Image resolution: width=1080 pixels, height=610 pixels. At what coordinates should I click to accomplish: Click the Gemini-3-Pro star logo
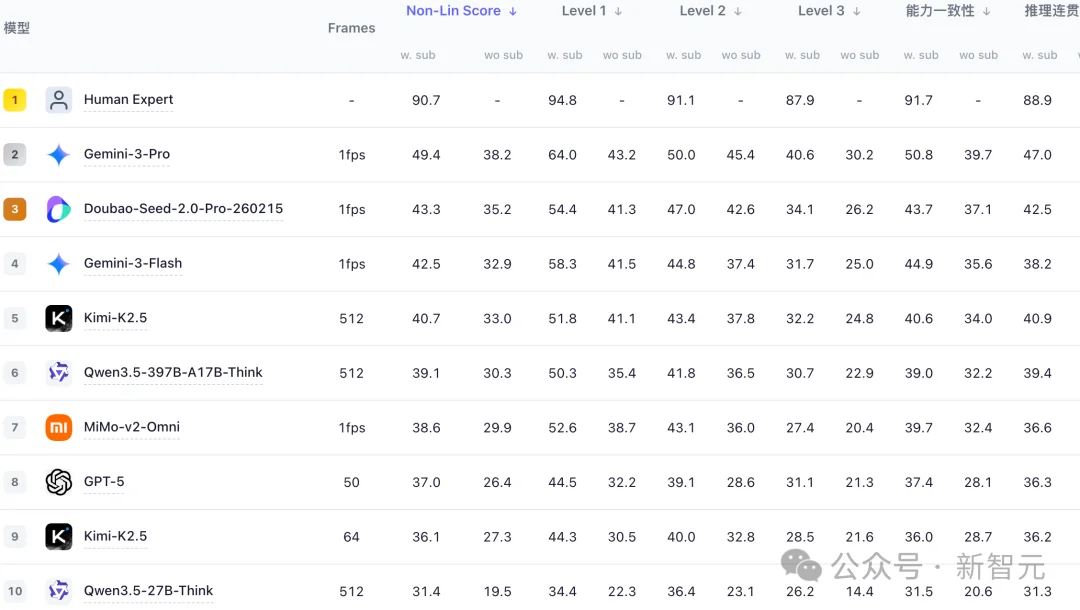coord(59,155)
